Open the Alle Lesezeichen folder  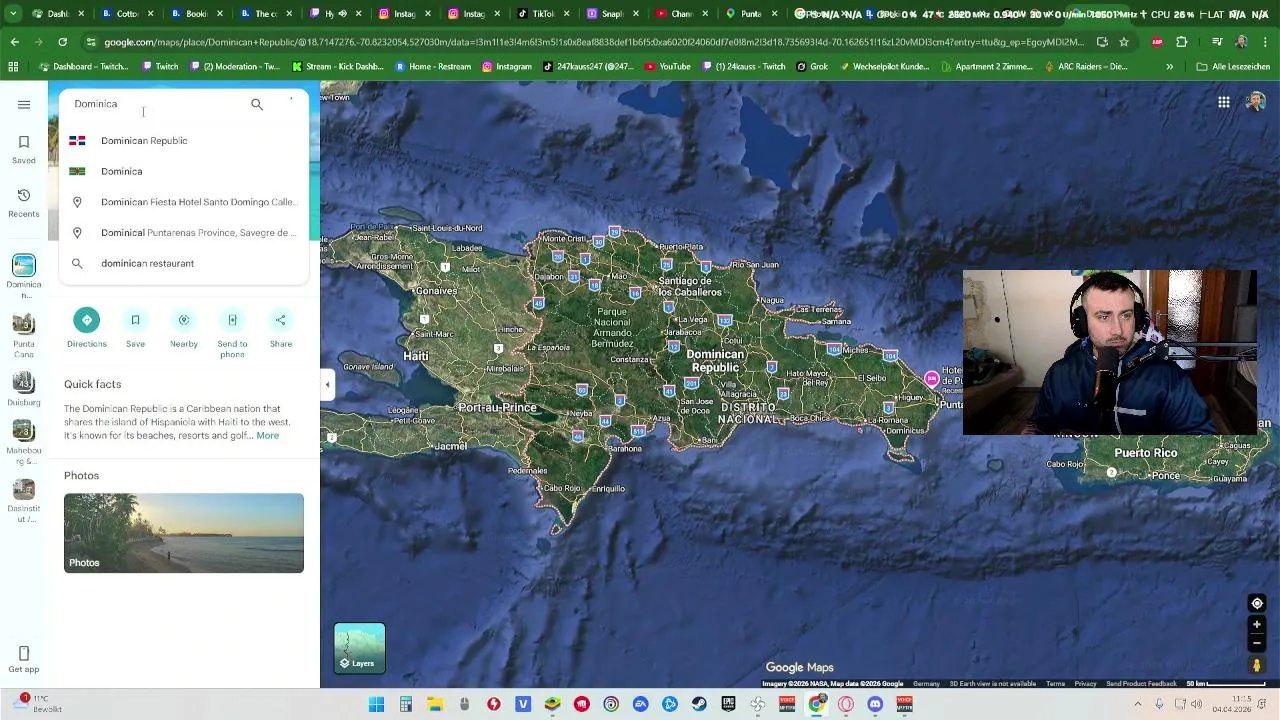click(1233, 67)
